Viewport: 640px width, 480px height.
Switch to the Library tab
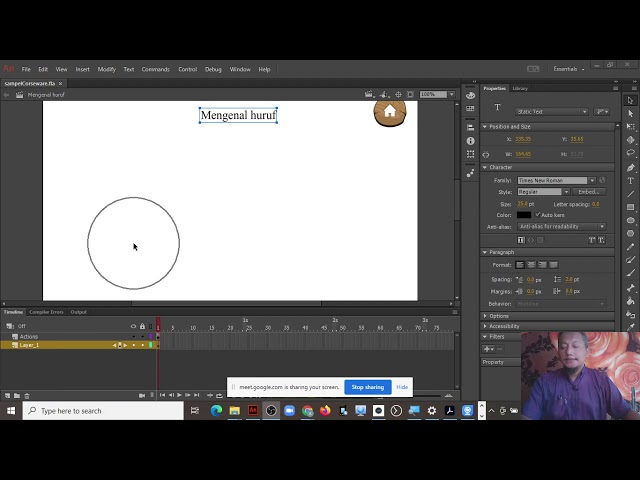coord(520,88)
